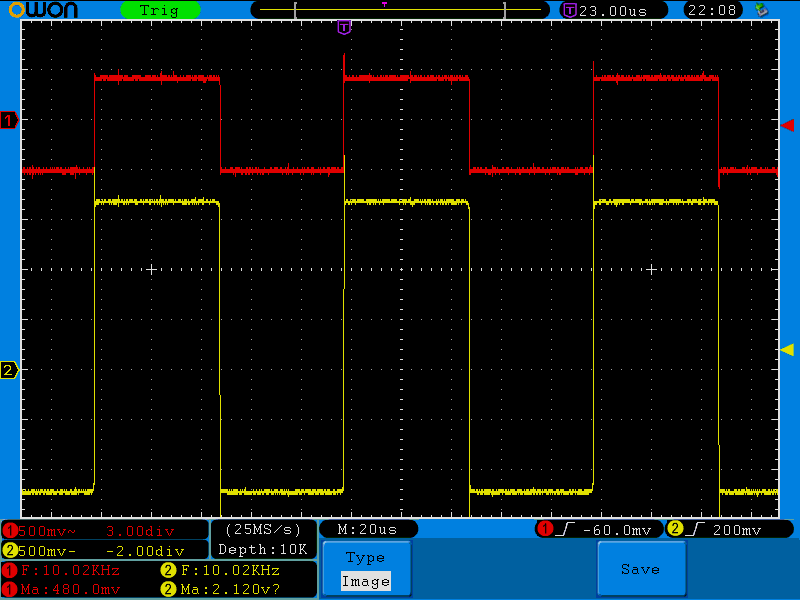Image resolution: width=800 pixels, height=600 pixels.
Task: Click the red 1 badge in the trigger readout
Action: click(x=545, y=529)
